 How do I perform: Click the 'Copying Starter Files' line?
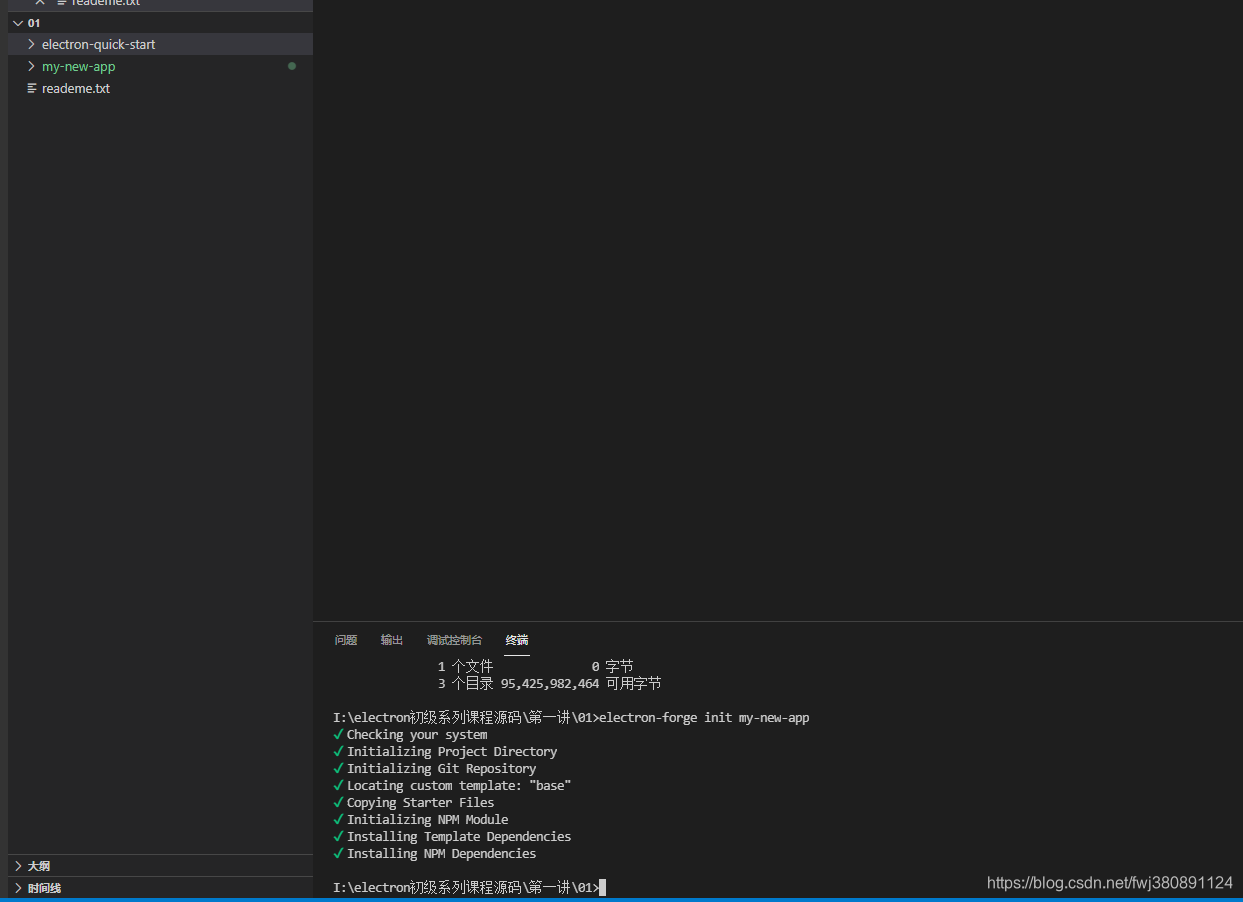(420, 802)
